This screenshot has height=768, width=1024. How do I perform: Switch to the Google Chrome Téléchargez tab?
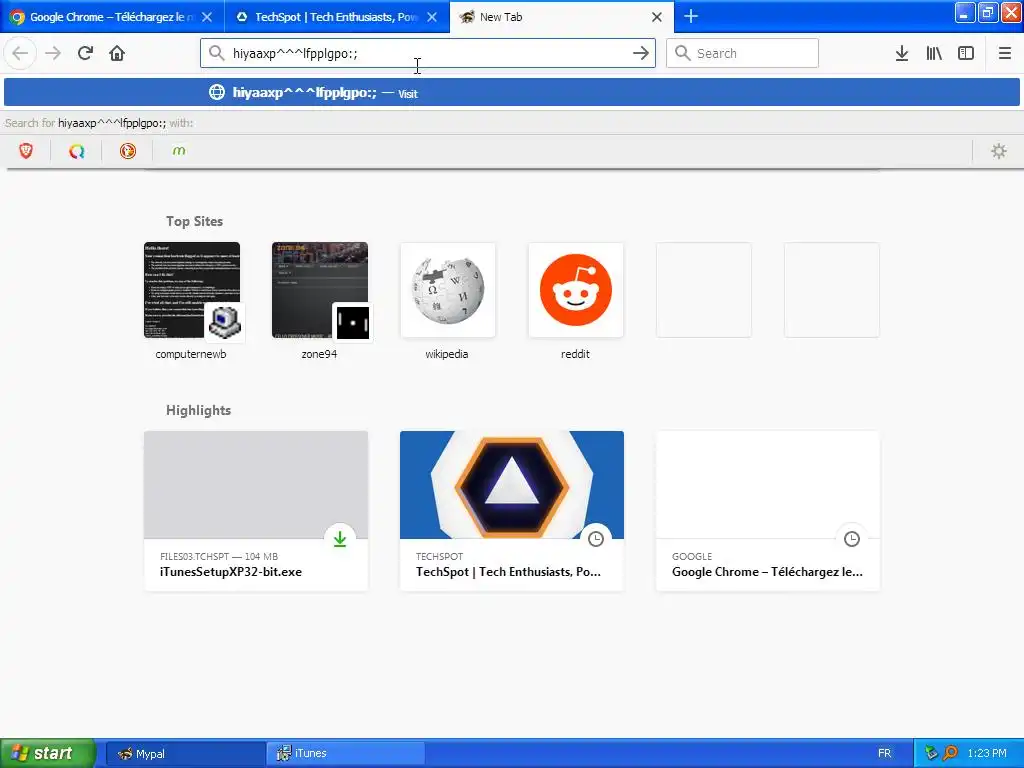click(x=112, y=17)
